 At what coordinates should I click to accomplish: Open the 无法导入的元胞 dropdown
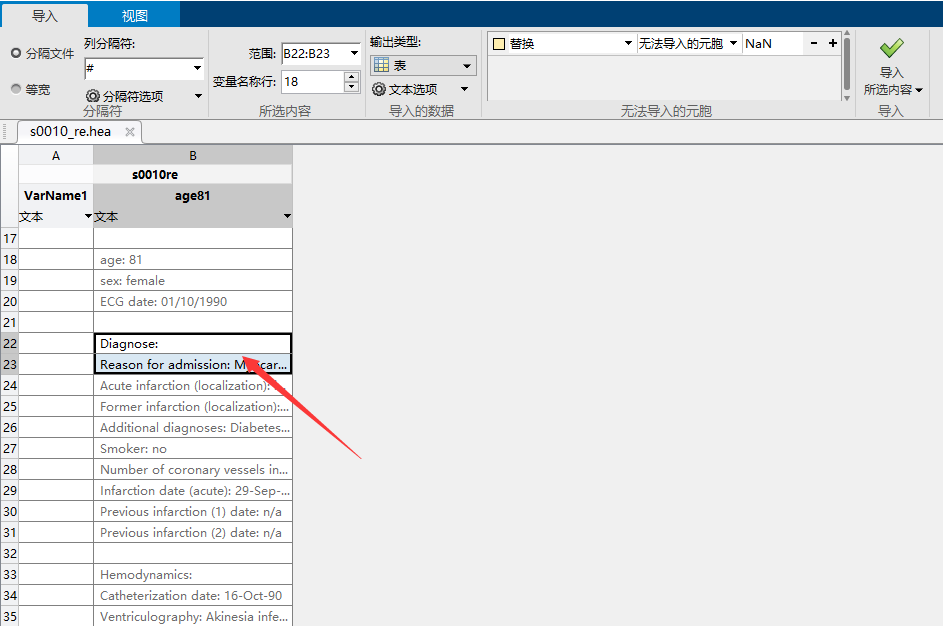pos(733,43)
